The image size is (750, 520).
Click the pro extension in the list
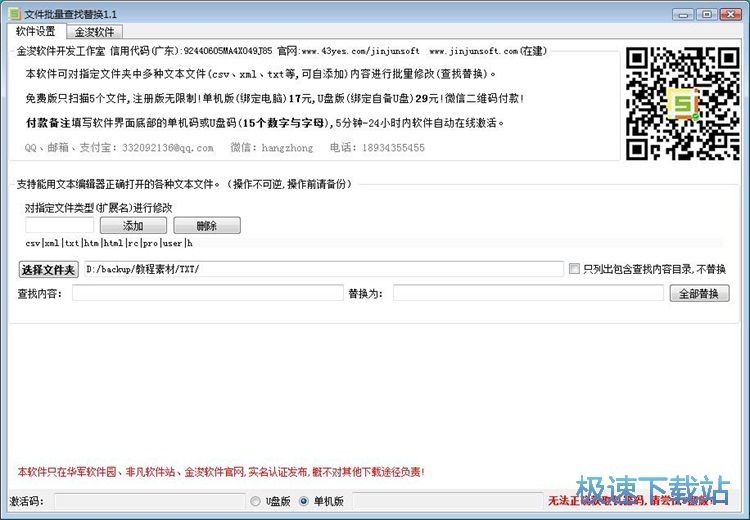[x=150, y=243]
